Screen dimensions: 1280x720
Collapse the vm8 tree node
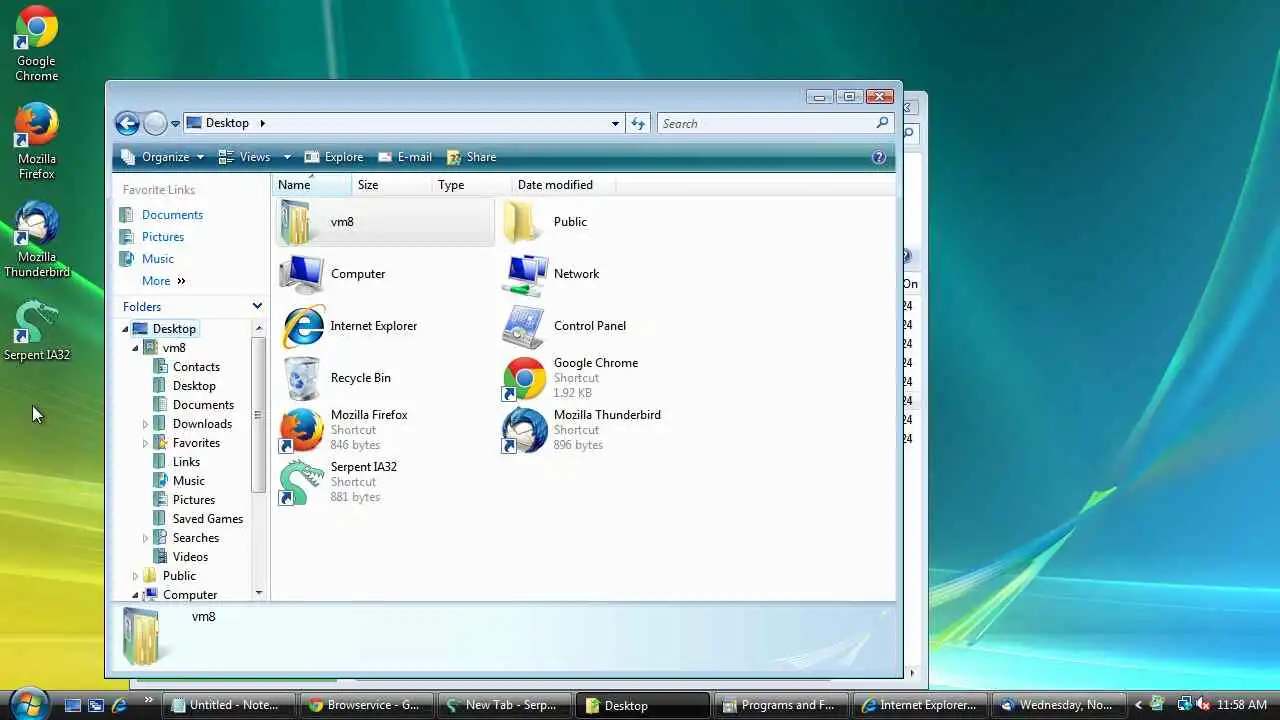coord(135,348)
